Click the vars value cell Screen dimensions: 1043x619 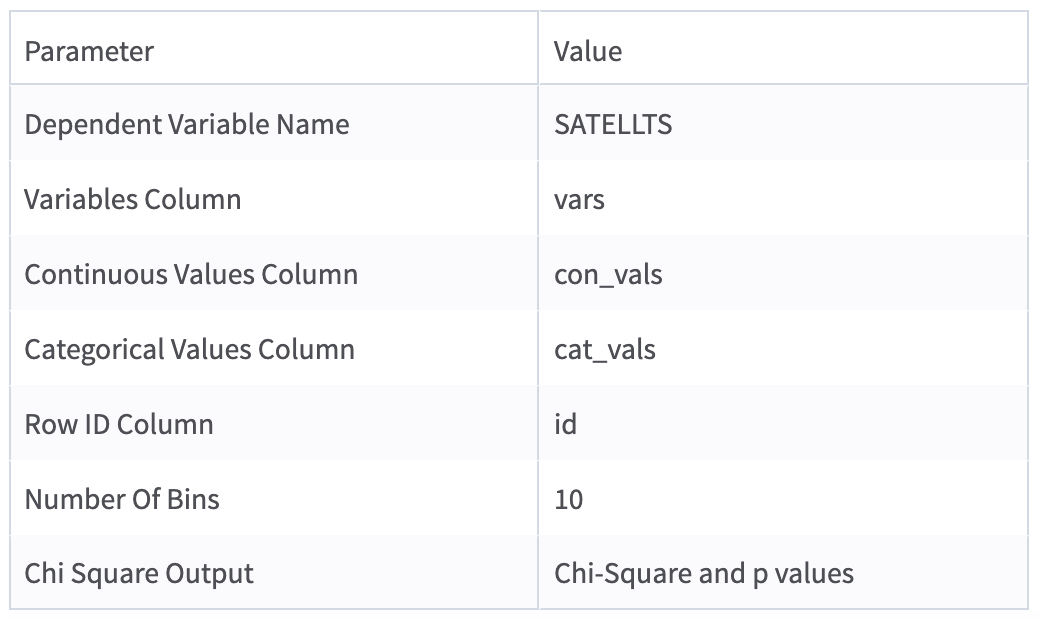pyautogui.click(x=579, y=199)
